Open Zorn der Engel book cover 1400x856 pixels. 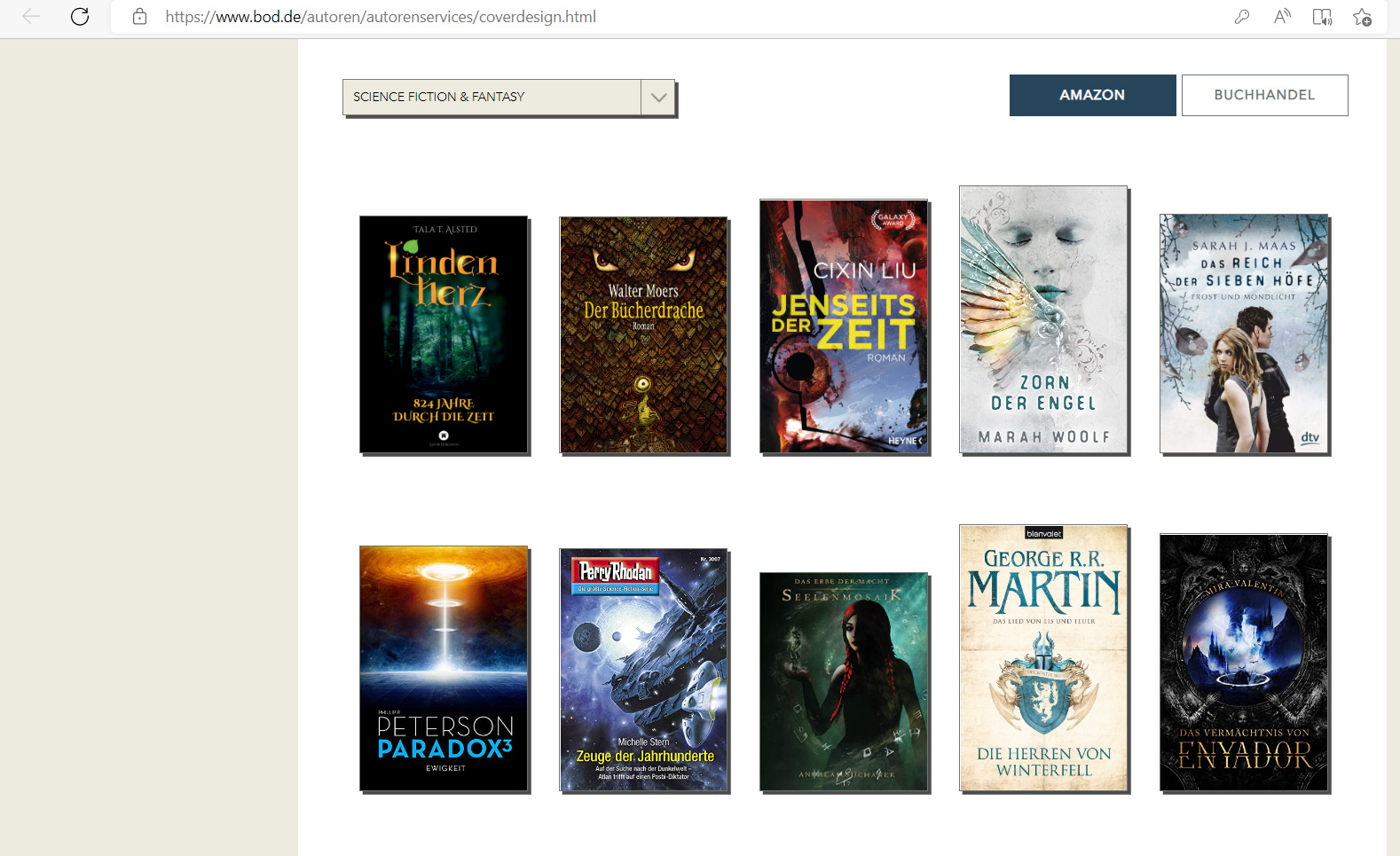coord(1043,319)
